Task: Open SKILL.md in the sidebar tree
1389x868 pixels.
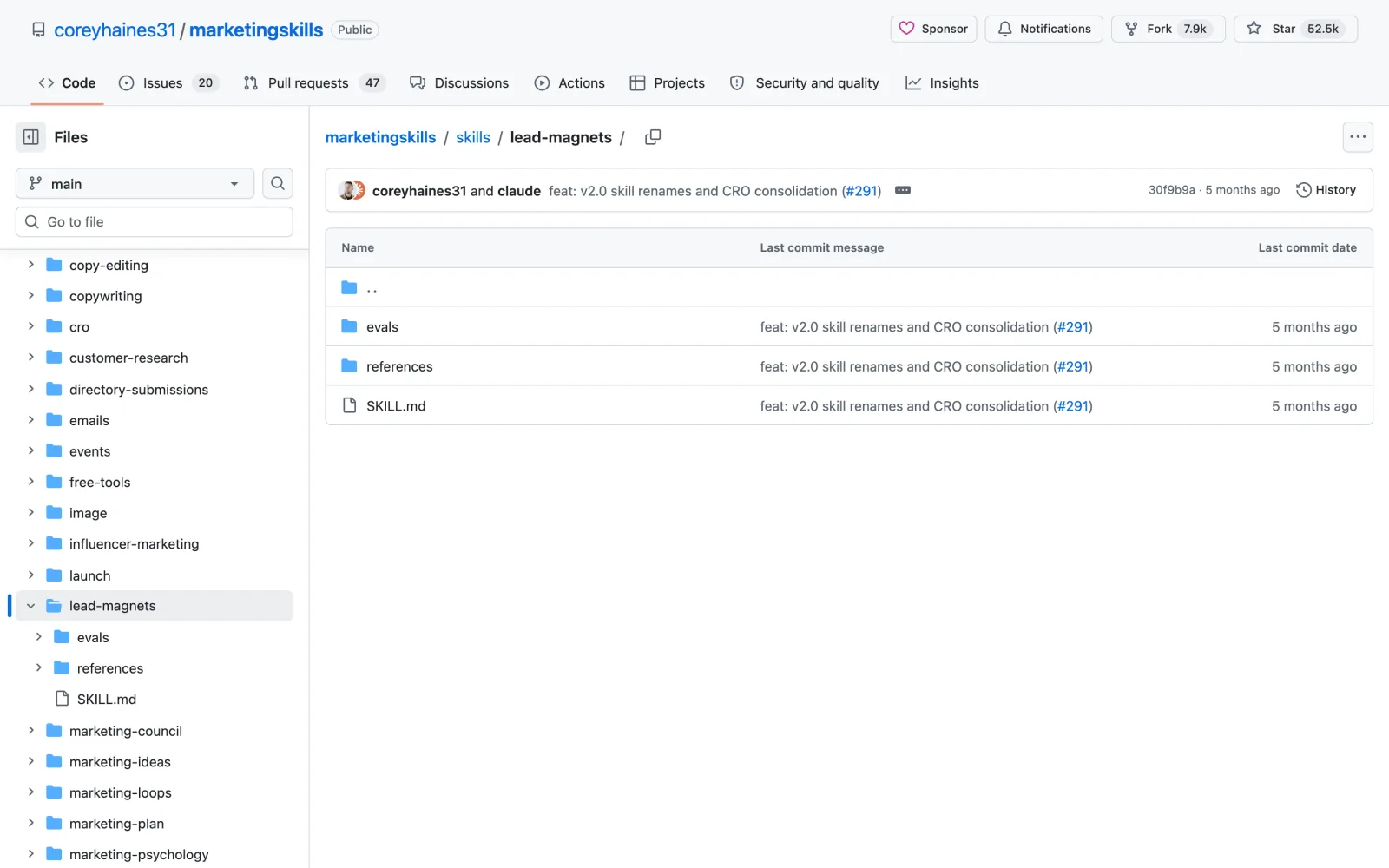Action: click(107, 699)
